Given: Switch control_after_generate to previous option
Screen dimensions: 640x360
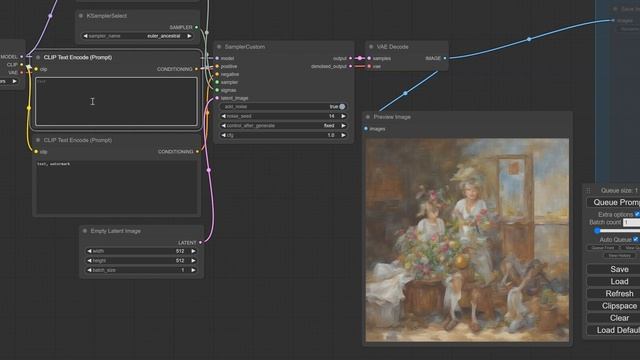Looking at the screenshot, I should coord(223,126).
